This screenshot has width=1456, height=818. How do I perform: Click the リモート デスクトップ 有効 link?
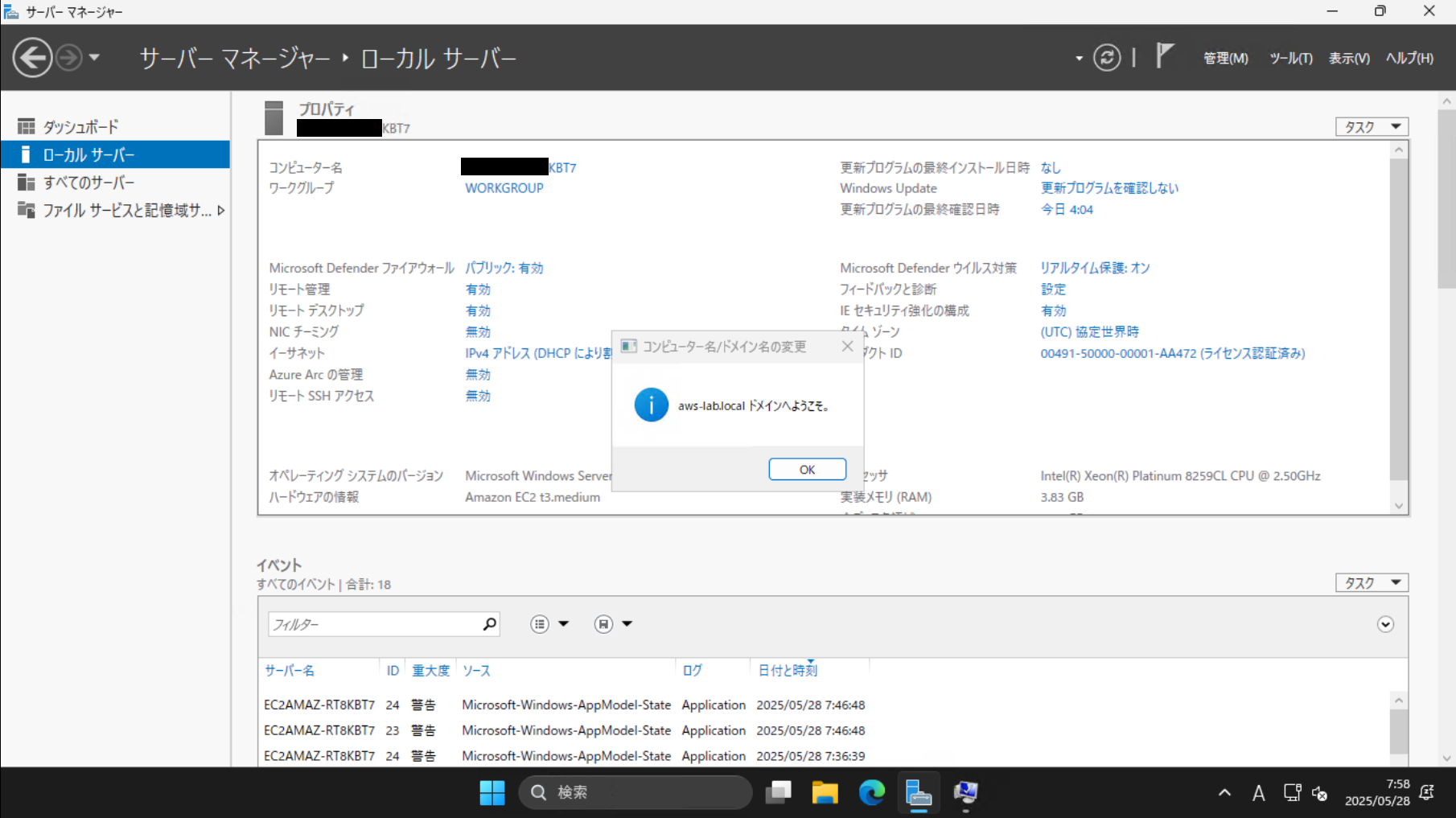(x=478, y=310)
